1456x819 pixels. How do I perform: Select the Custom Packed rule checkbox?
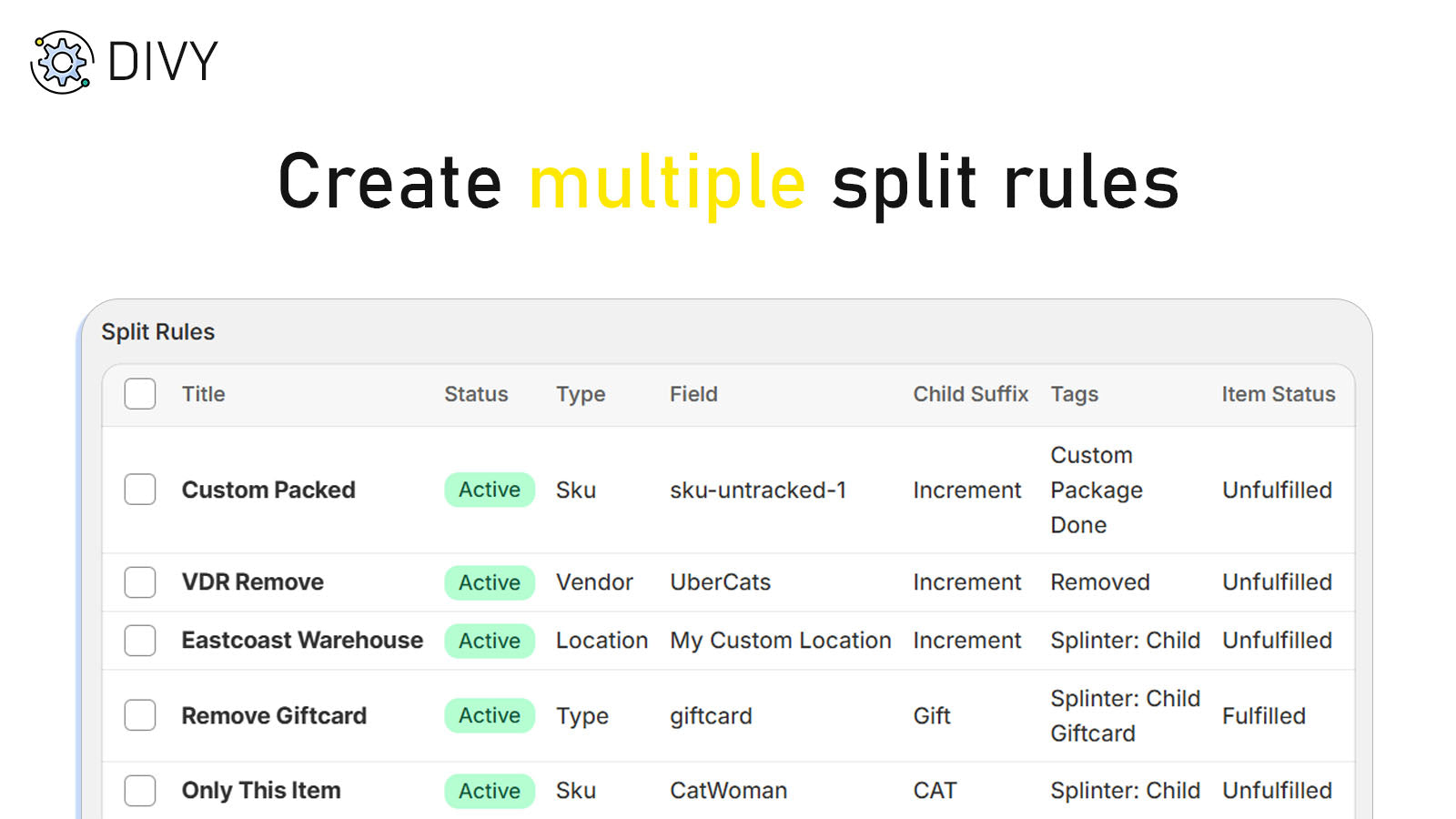(x=139, y=490)
